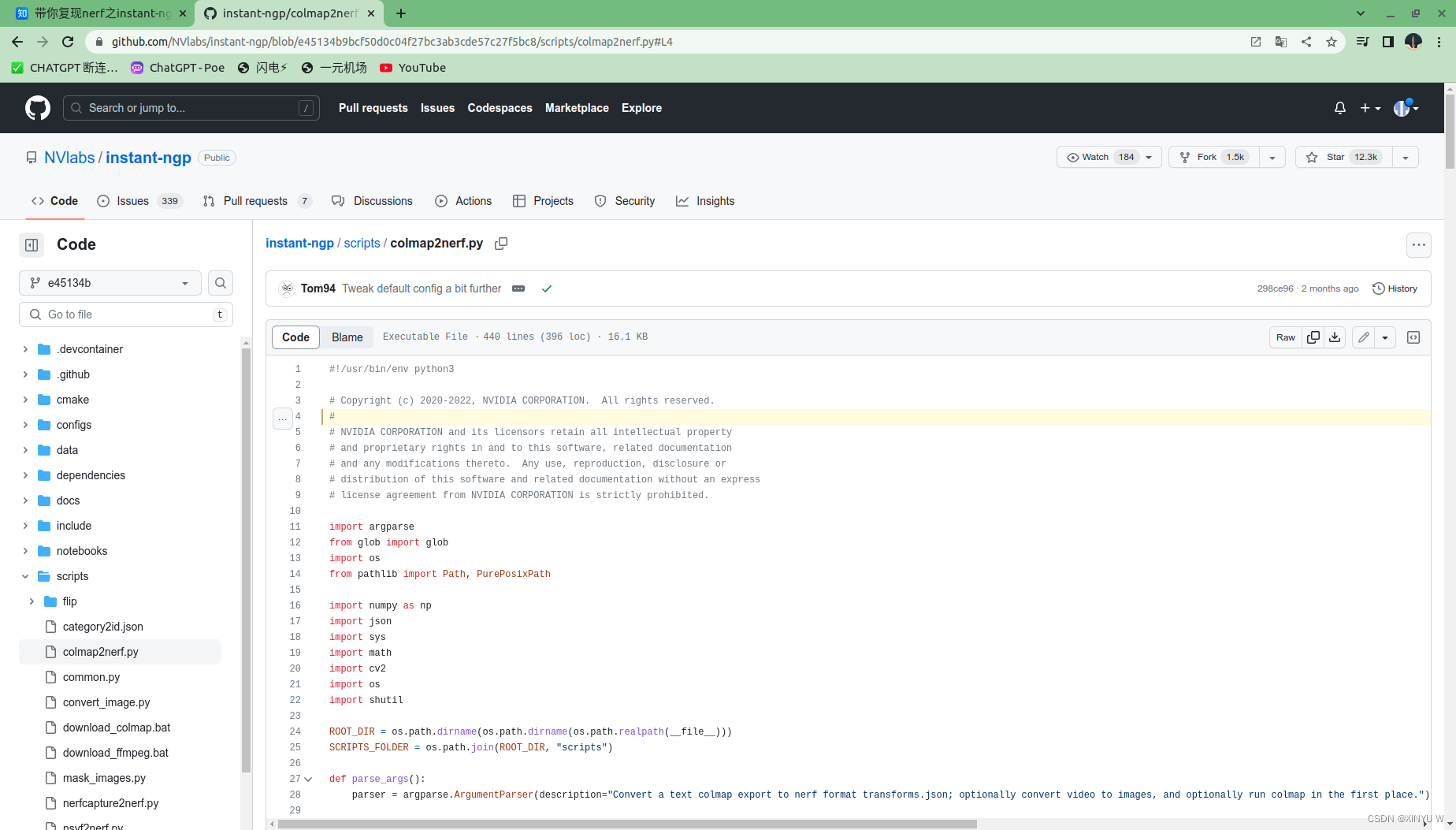Open the repository Issues tab
Image resolution: width=1456 pixels, height=830 pixels.
(x=139, y=201)
